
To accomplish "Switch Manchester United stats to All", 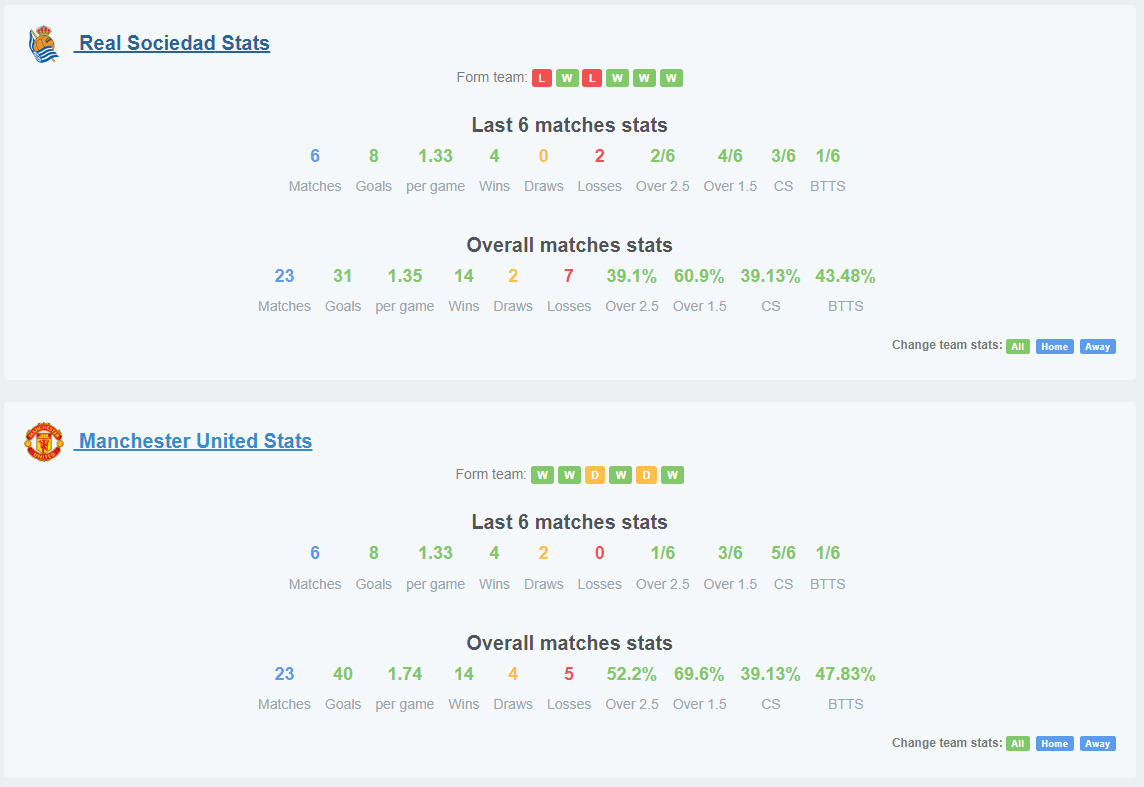I will [1018, 744].
